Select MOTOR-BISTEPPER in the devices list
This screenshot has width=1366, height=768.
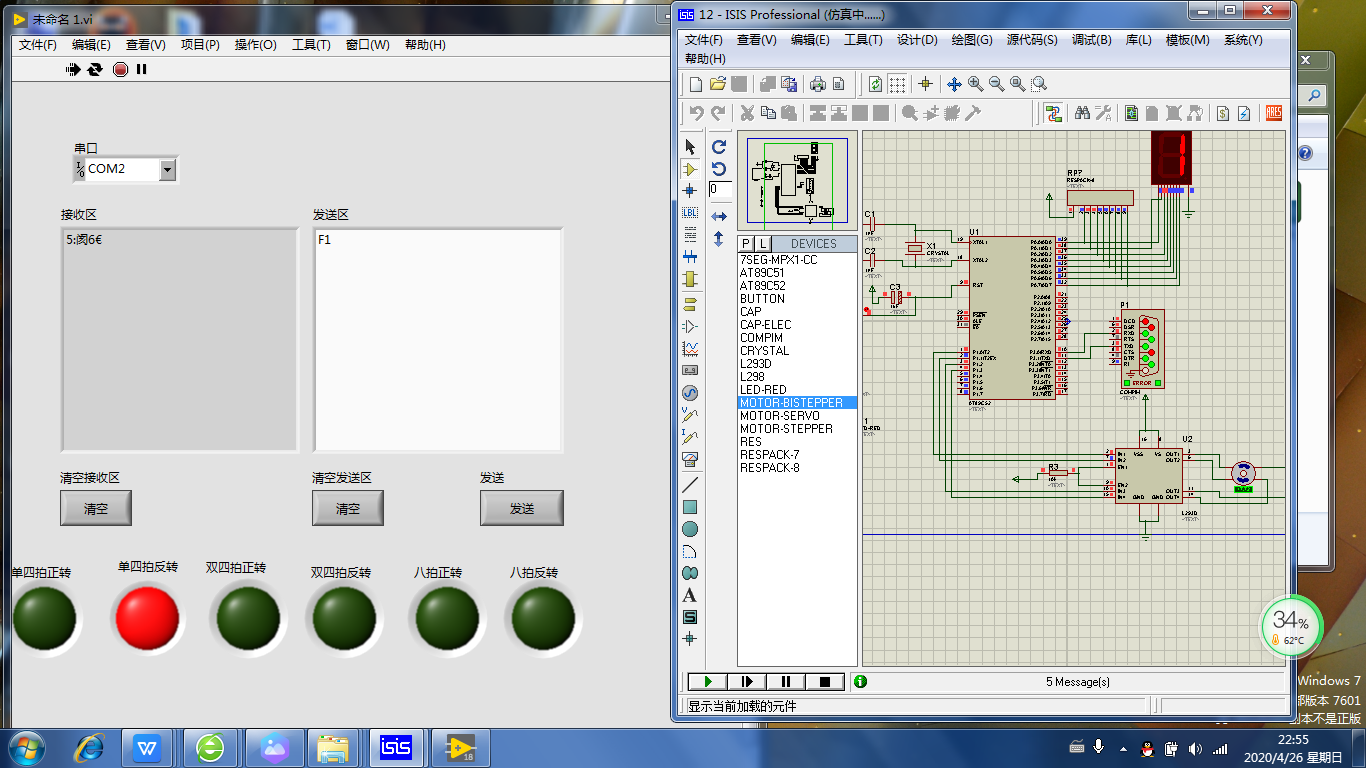tap(797, 402)
